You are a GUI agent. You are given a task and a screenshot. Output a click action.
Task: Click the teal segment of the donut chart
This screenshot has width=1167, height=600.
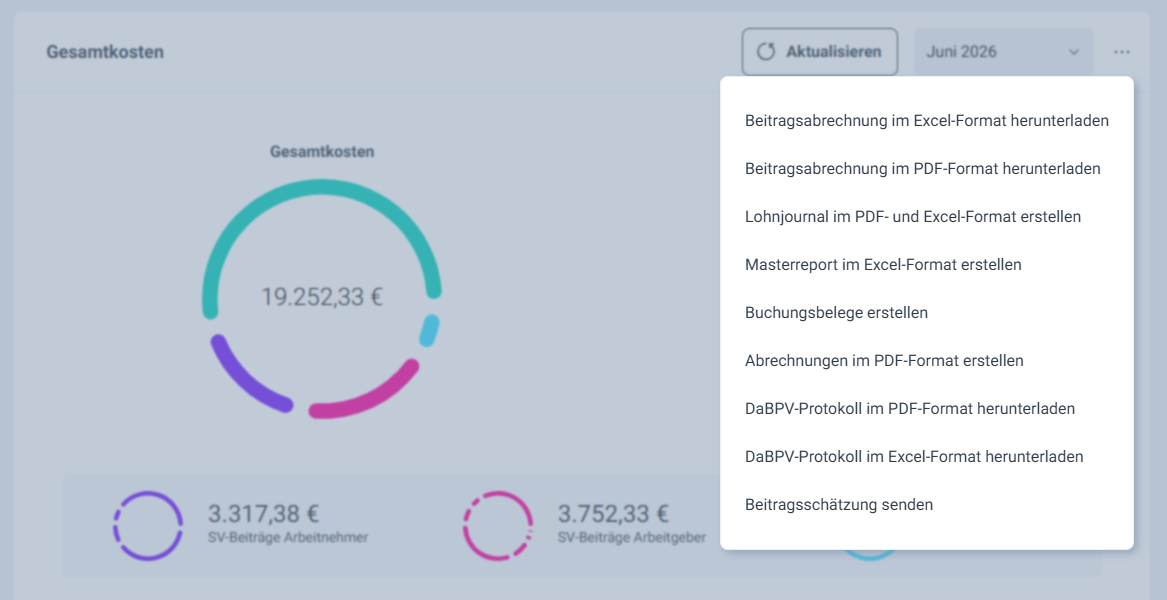pyautogui.click(x=322, y=187)
